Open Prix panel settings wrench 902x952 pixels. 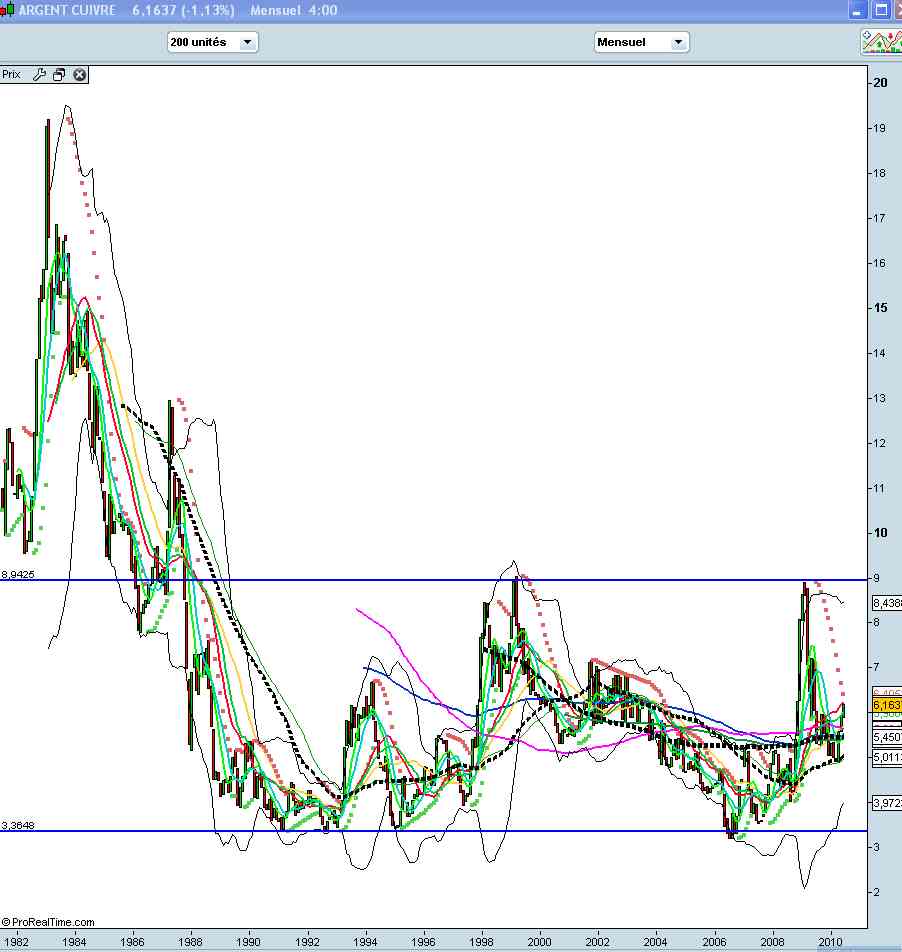40,74
